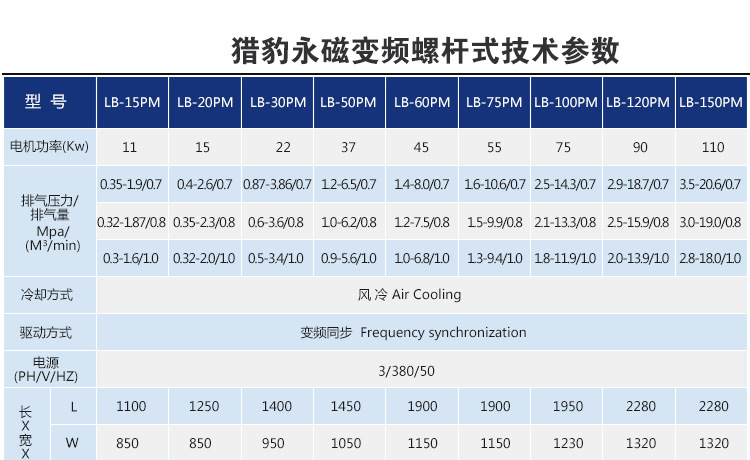Click cell 1.2-6.5/0.7
Viewport: 750px width, 460px height.
pyautogui.click(x=349, y=184)
